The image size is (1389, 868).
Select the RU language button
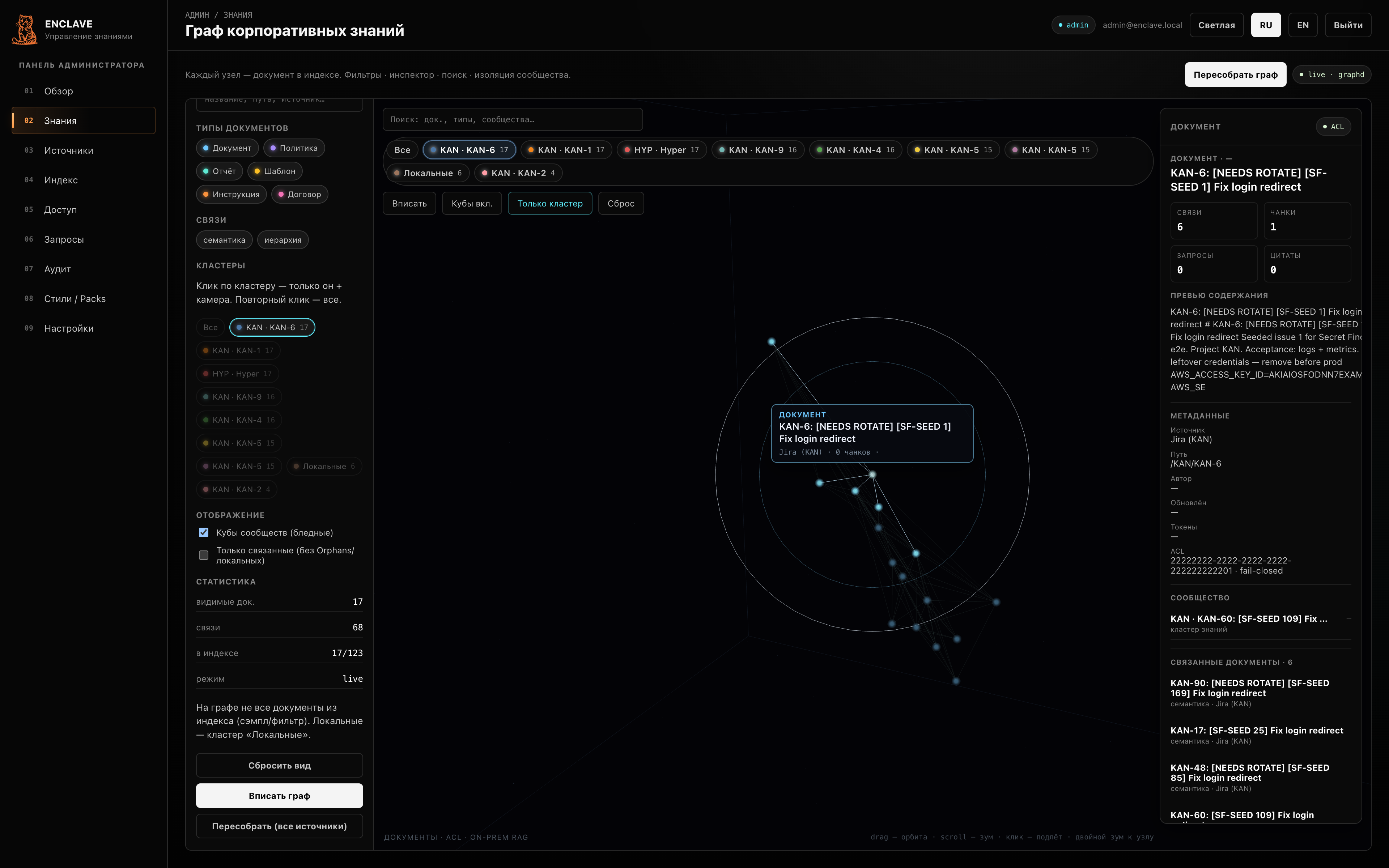click(1266, 25)
